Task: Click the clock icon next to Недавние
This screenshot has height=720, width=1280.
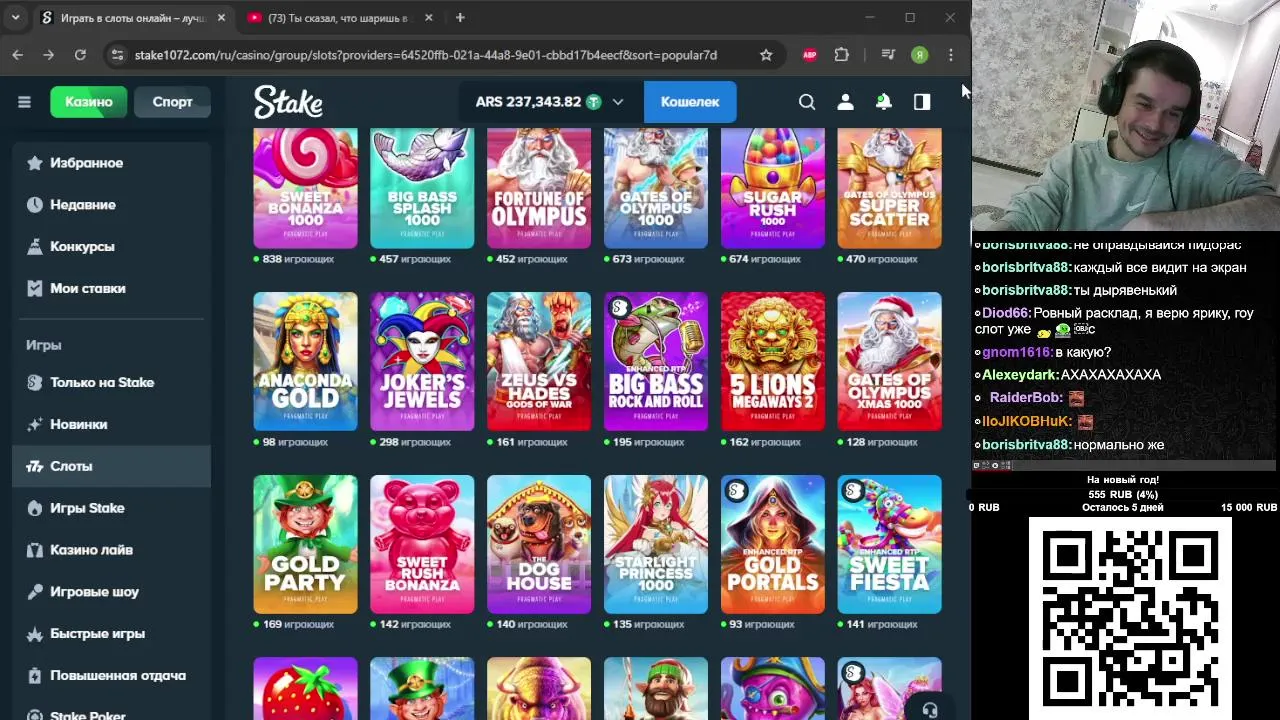Action: 35,205
